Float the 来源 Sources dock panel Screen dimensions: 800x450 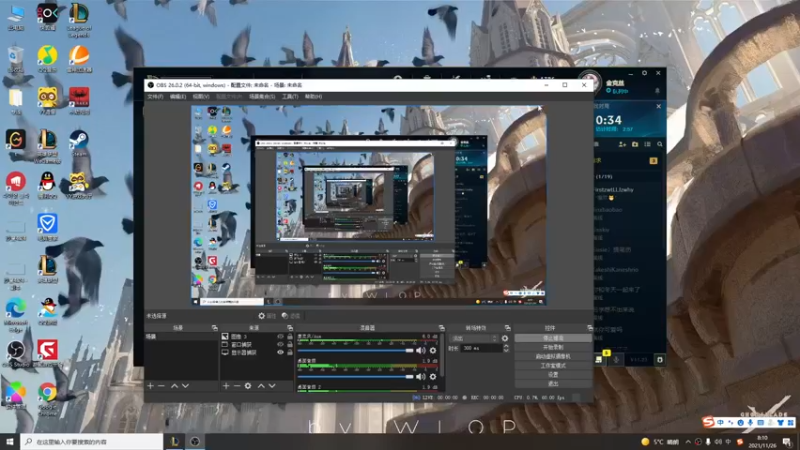coord(290,328)
